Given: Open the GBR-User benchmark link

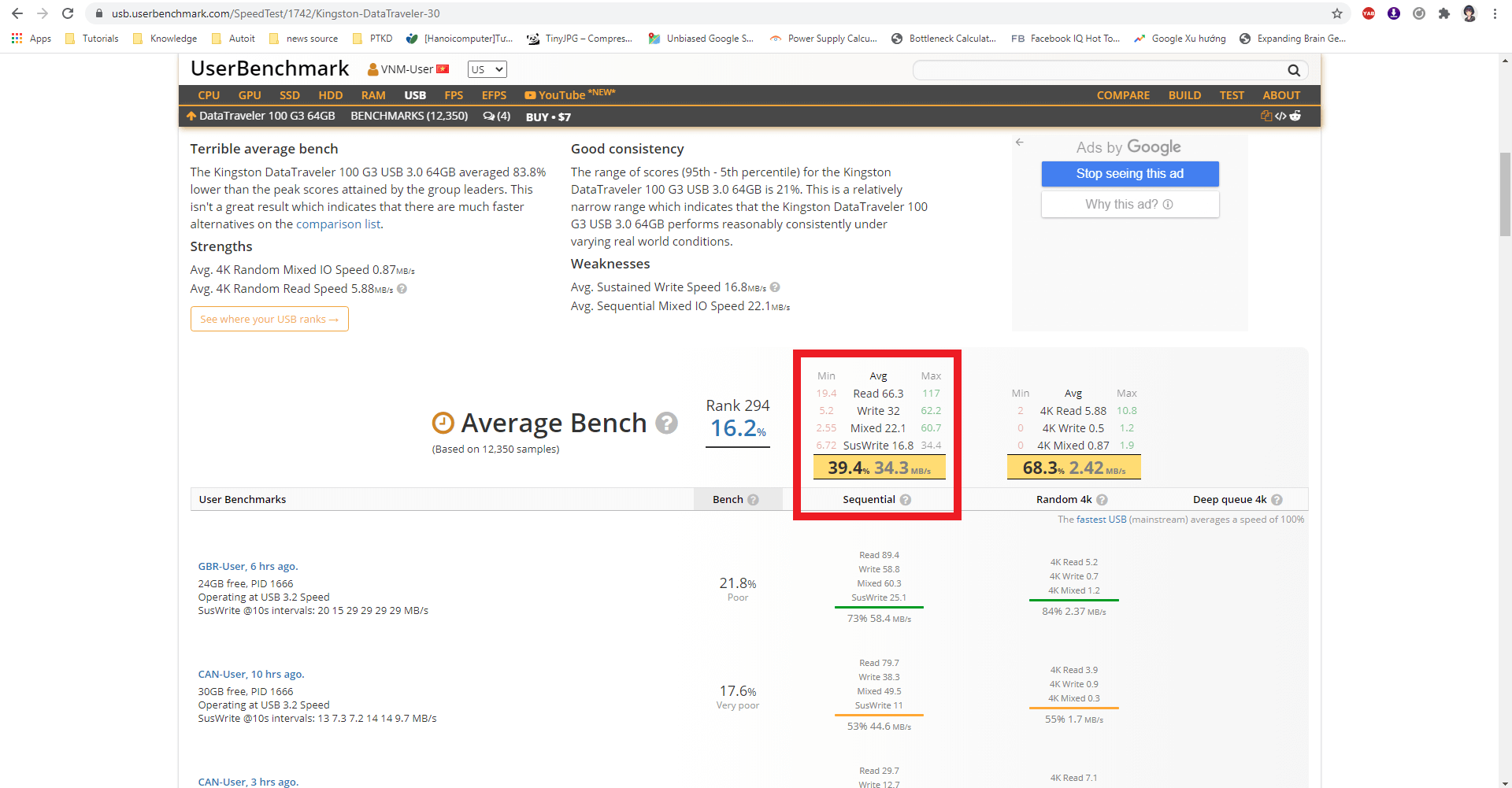Looking at the screenshot, I should click(x=247, y=566).
